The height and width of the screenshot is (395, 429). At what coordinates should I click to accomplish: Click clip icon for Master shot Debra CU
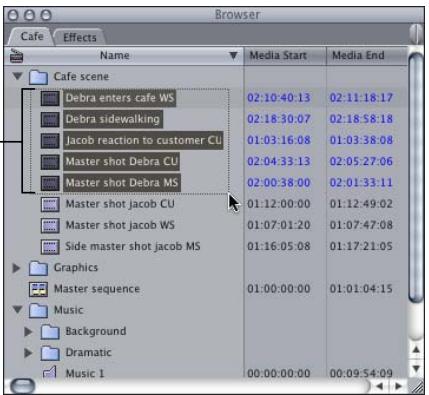click(x=50, y=162)
